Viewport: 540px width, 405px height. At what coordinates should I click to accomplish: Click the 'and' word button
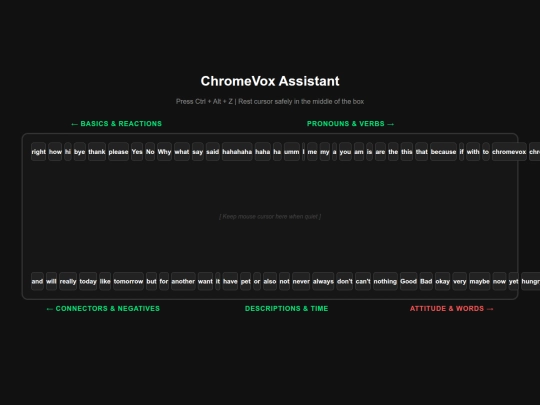pos(37,281)
